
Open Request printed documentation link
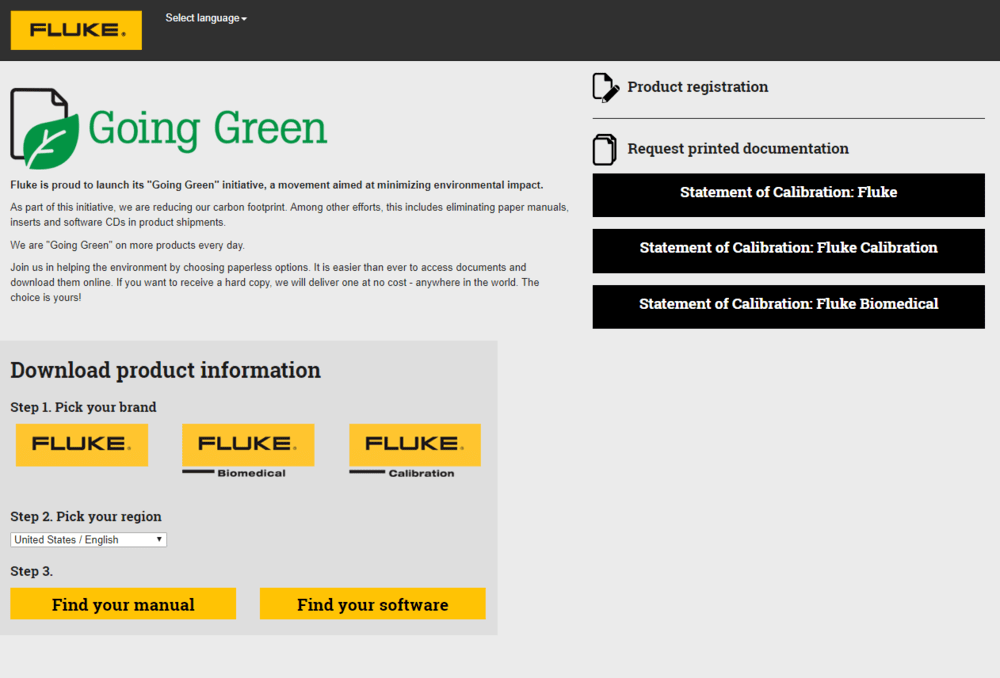tap(738, 149)
